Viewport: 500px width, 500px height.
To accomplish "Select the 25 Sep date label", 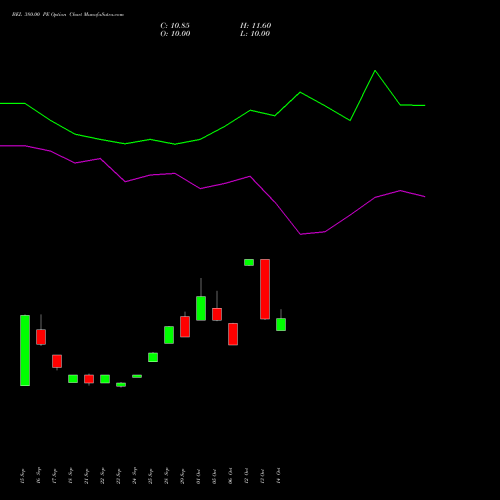I will click(150, 476).
